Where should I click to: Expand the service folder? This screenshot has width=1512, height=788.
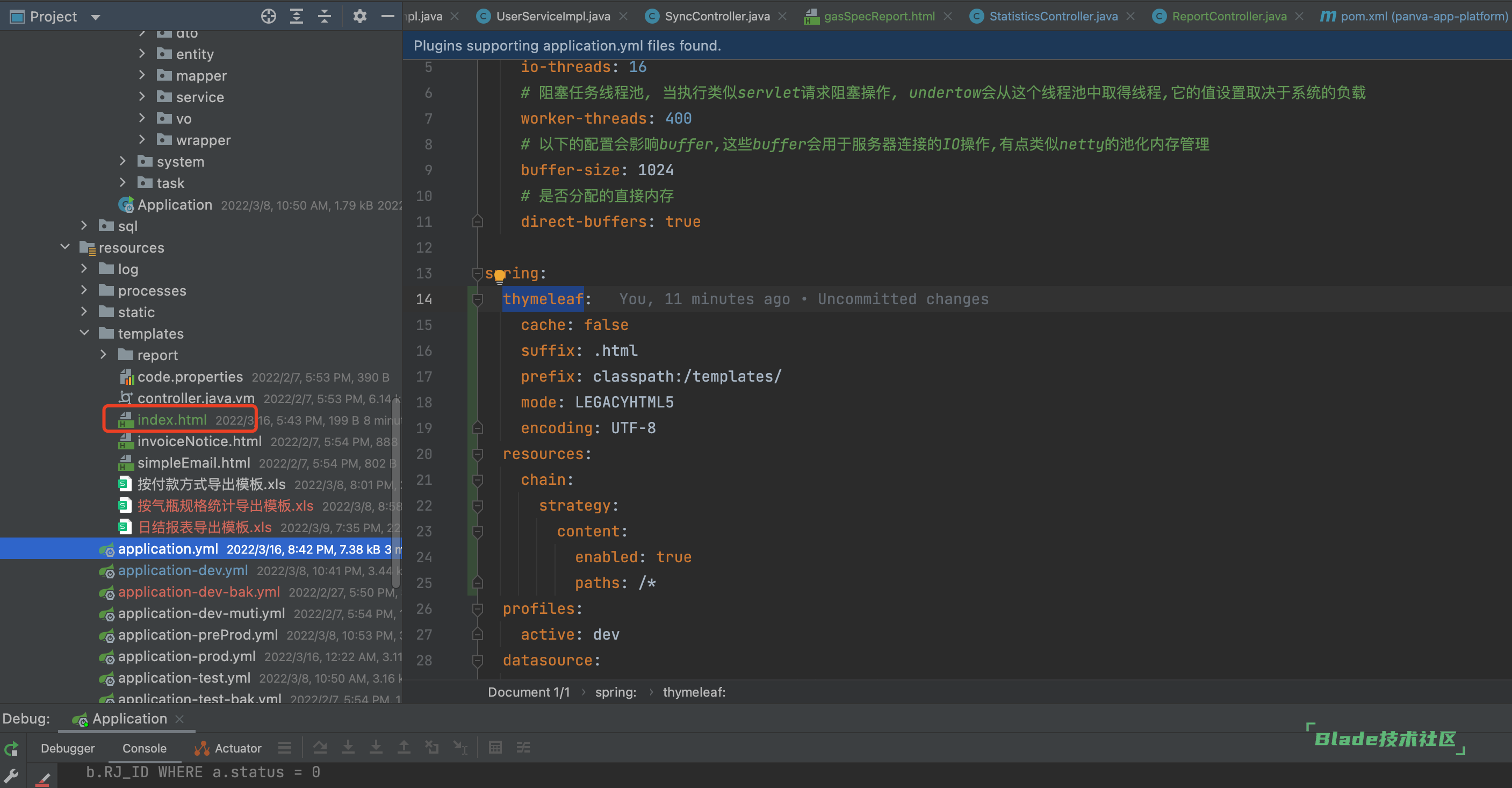(141, 96)
